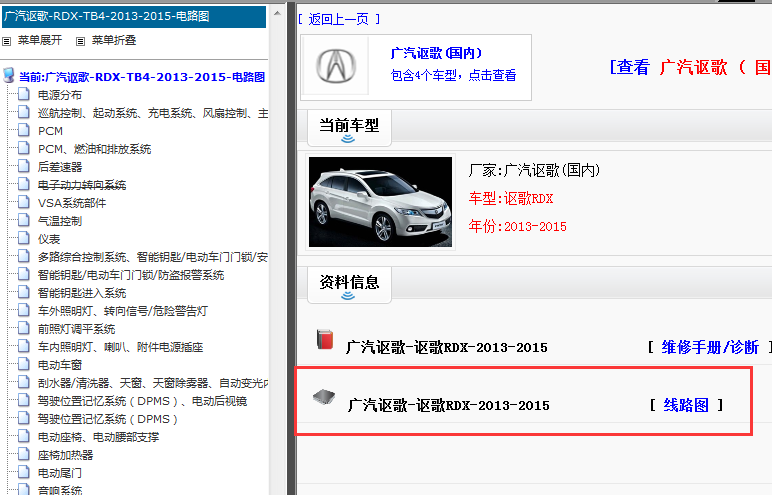
Task: Click the gray chip icon for 线路图
Action: pos(324,397)
